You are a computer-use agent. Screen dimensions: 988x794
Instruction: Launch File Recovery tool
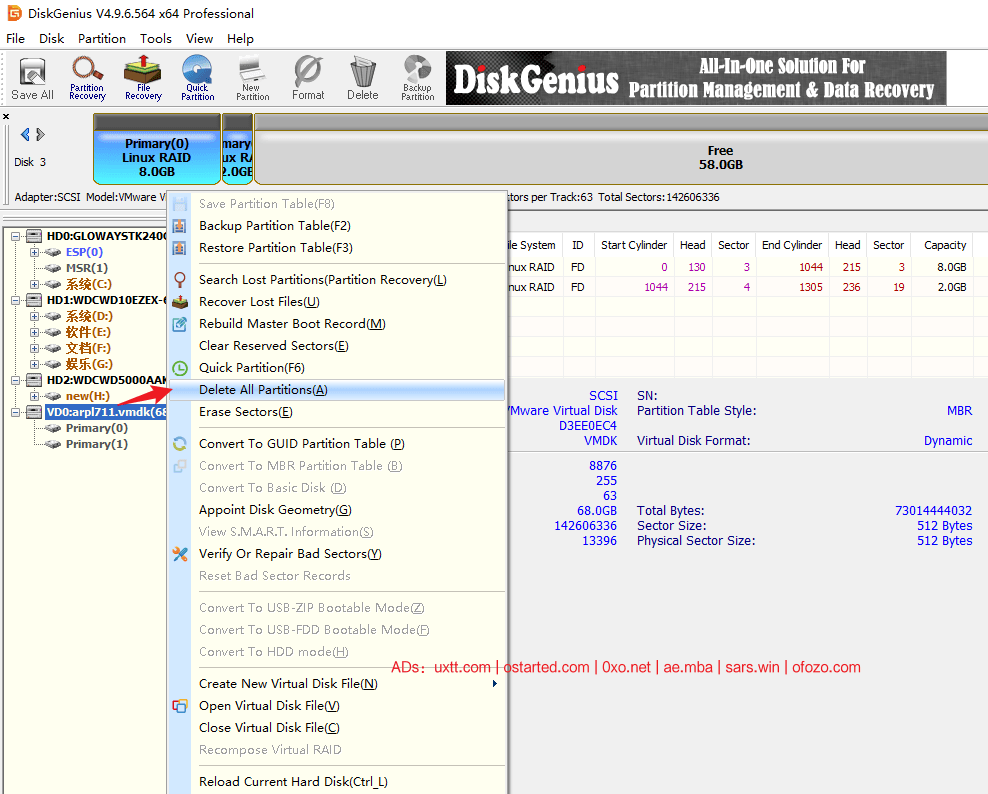click(x=143, y=79)
